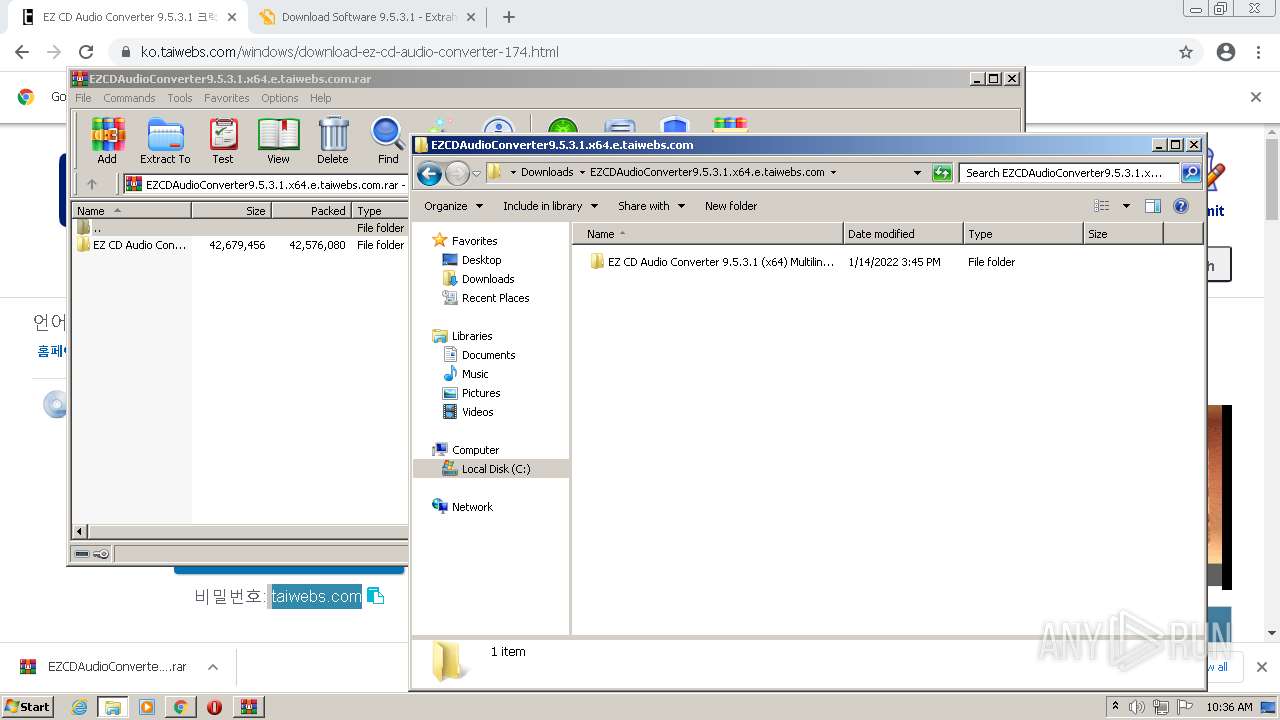Expand the view options arrow in Explorer

coord(1125,206)
